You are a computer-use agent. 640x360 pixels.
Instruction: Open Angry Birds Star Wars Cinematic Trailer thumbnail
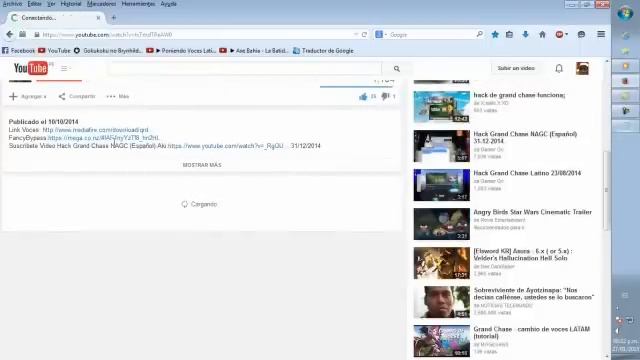(442, 224)
